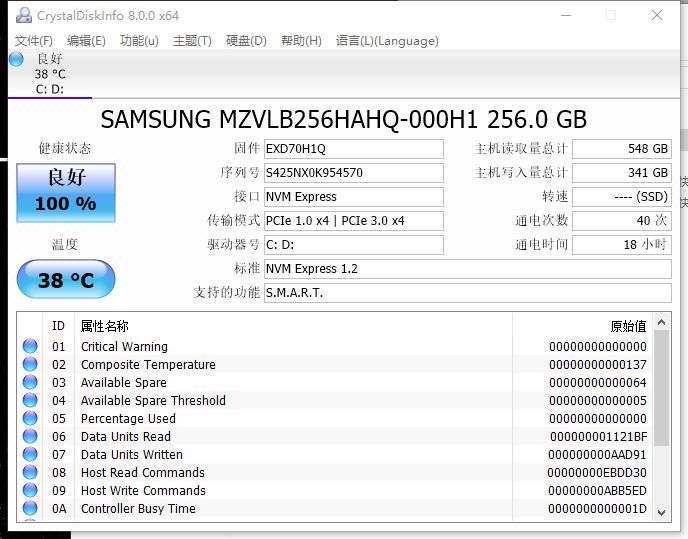688x539 pixels.
Task: Open the 功能(u) menu
Action: tap(139, 41)
